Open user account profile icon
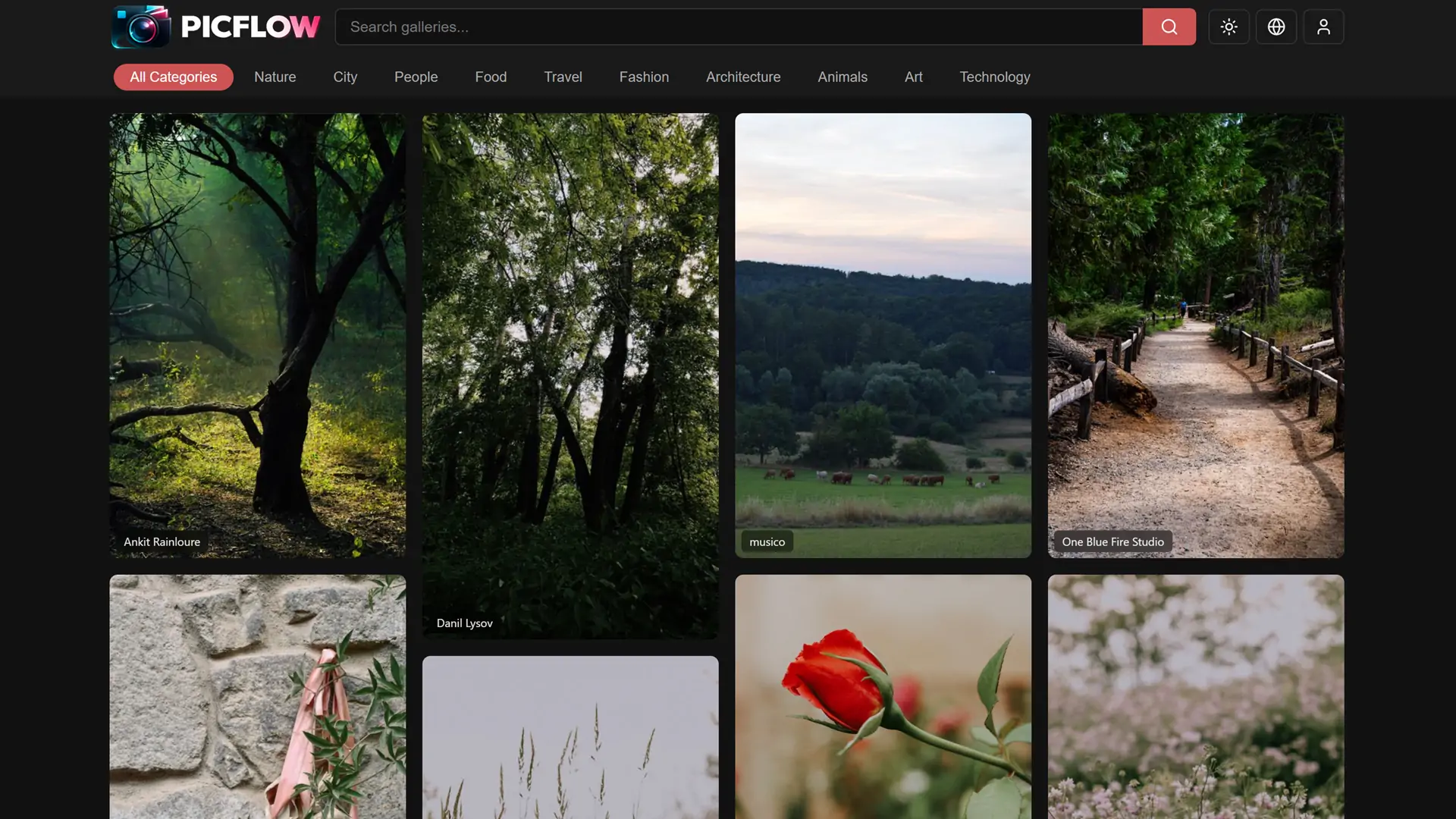This screenshot has width=1456, height=819. point(1323,27)
